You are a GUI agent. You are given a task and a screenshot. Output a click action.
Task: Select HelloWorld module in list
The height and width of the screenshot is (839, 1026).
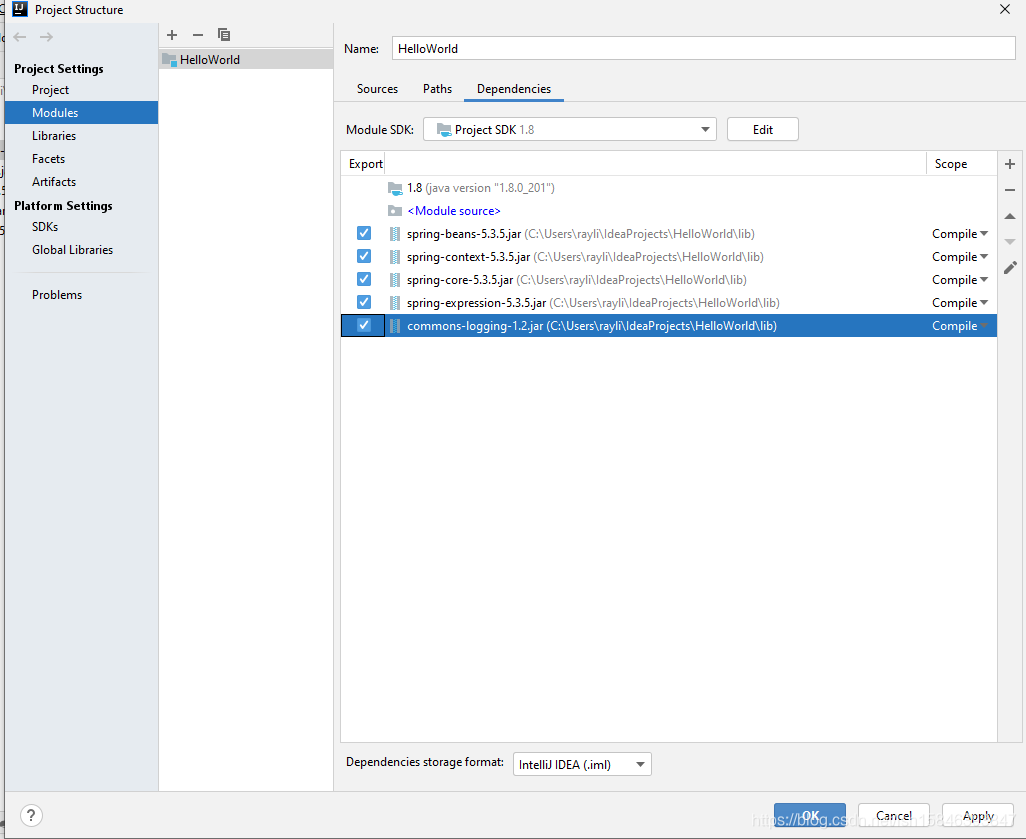click(246, 60)
